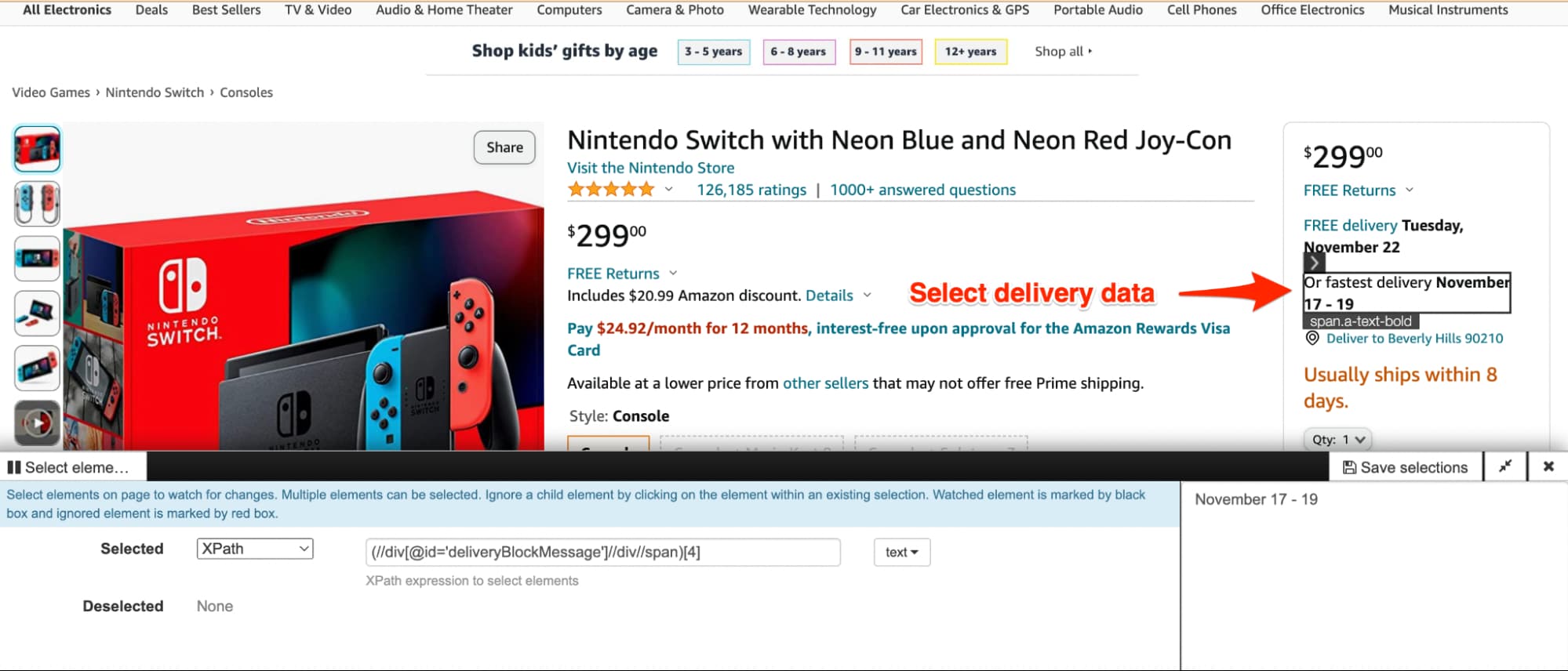Toggle the 9 - 11 years age filter
Viewport: 1568px width, 671px height.
(886, 51)
